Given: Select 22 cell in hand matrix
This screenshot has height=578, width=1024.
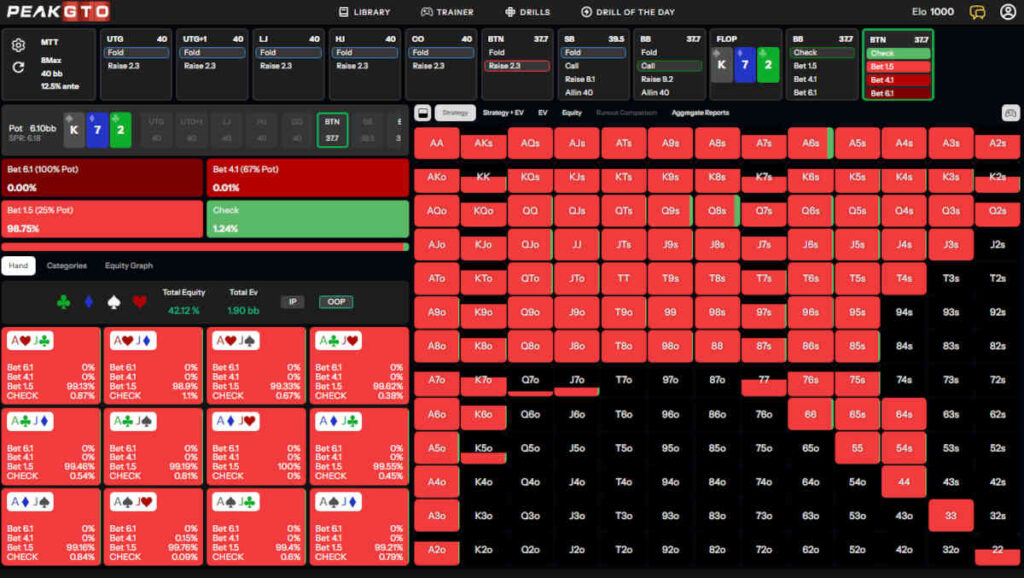Looking at the screenshot, I should click(997, 550).
